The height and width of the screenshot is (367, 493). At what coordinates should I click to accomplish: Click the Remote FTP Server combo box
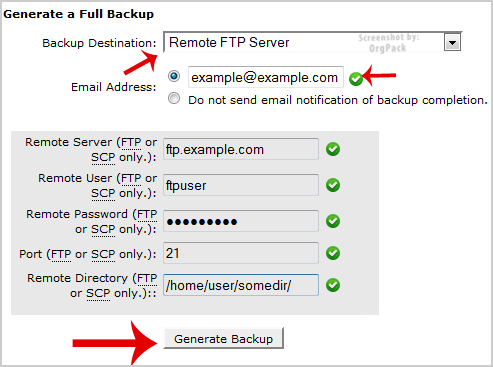coord(312,42)
